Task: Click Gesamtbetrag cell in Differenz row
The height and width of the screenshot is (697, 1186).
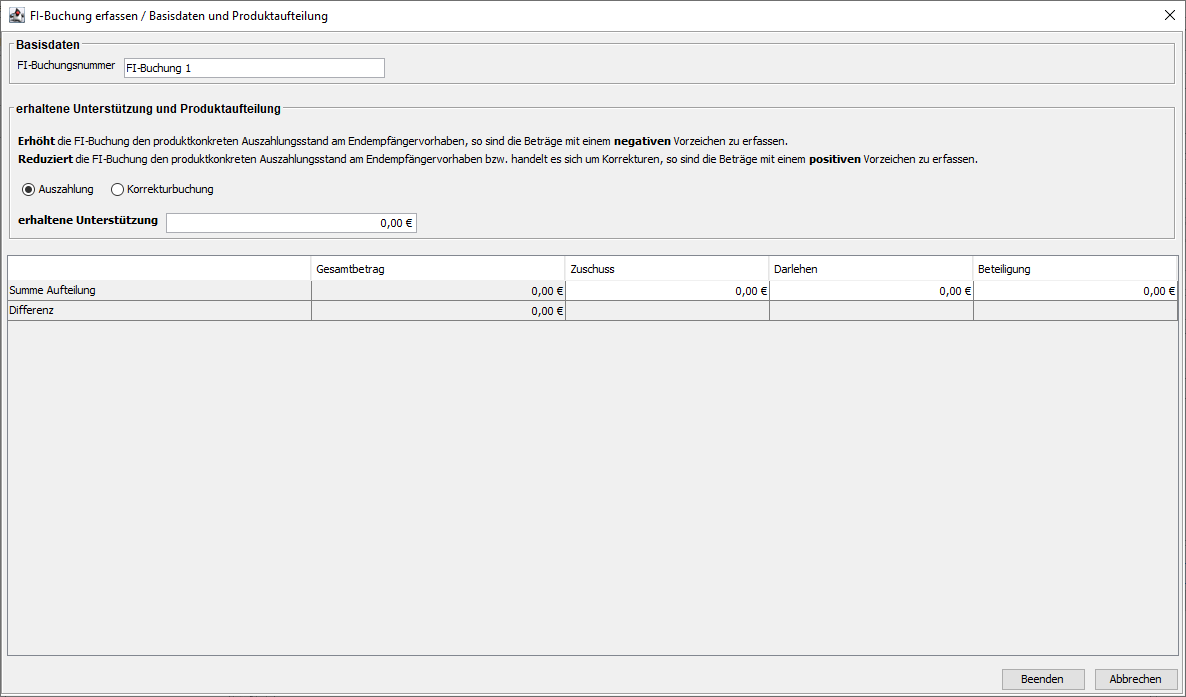Action: coord(438,310)
